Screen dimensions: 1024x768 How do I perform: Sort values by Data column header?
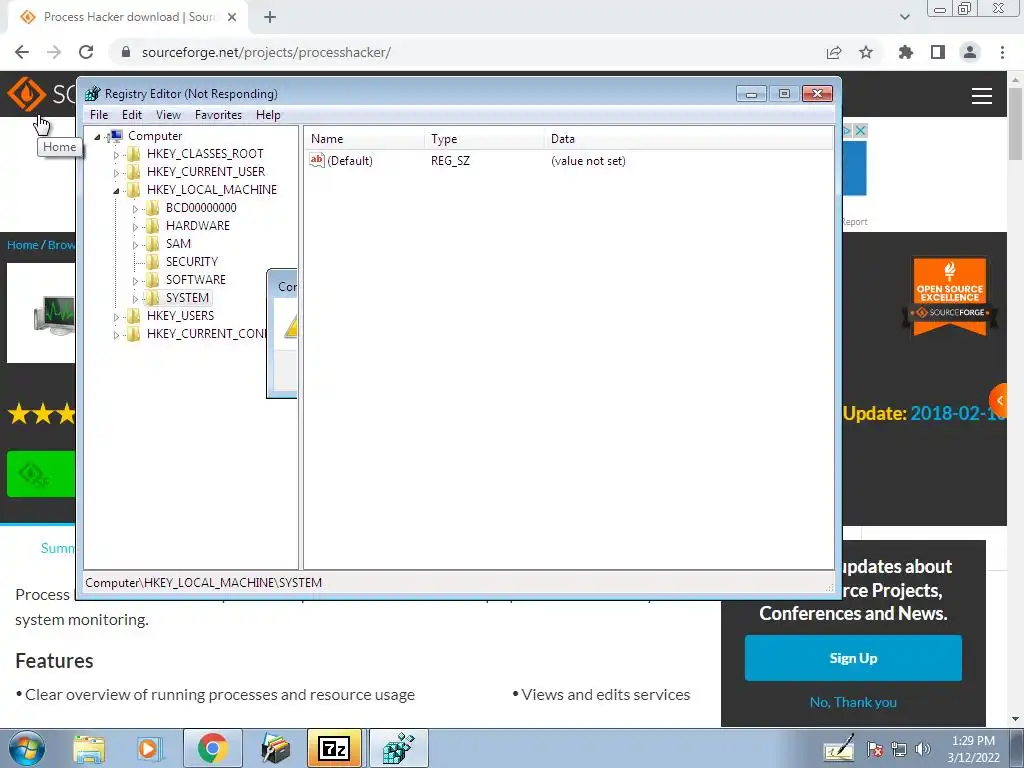click(x=688, y=138)
